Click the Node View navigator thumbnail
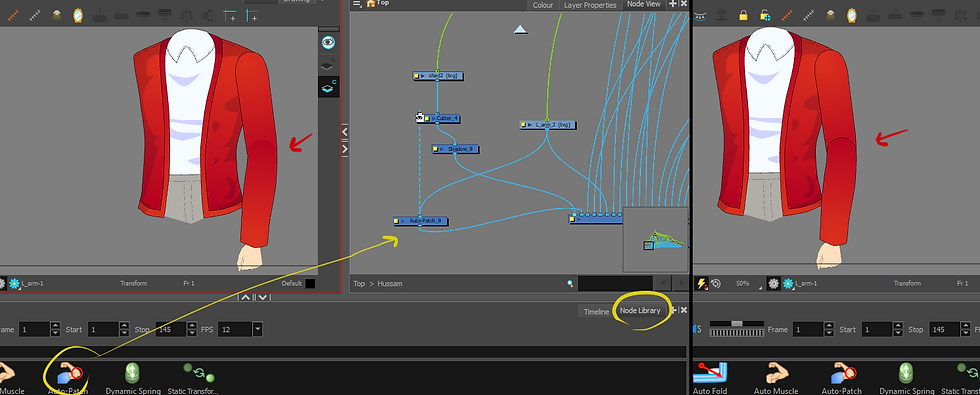This screenshot has height=395, width=980. [x=656, y=239]
